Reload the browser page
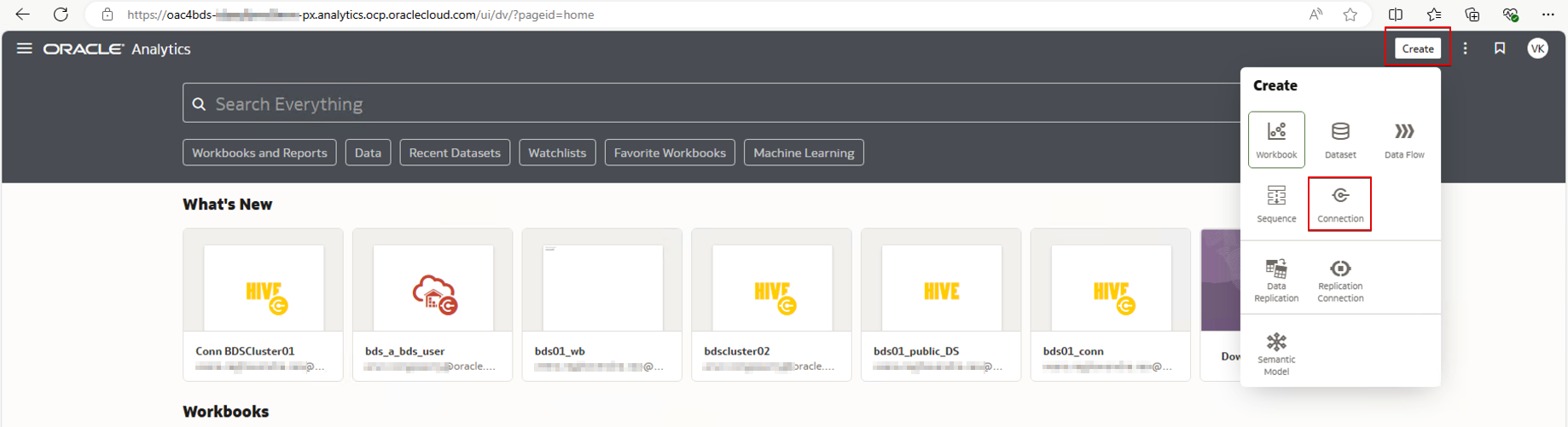 click(61, 14)
